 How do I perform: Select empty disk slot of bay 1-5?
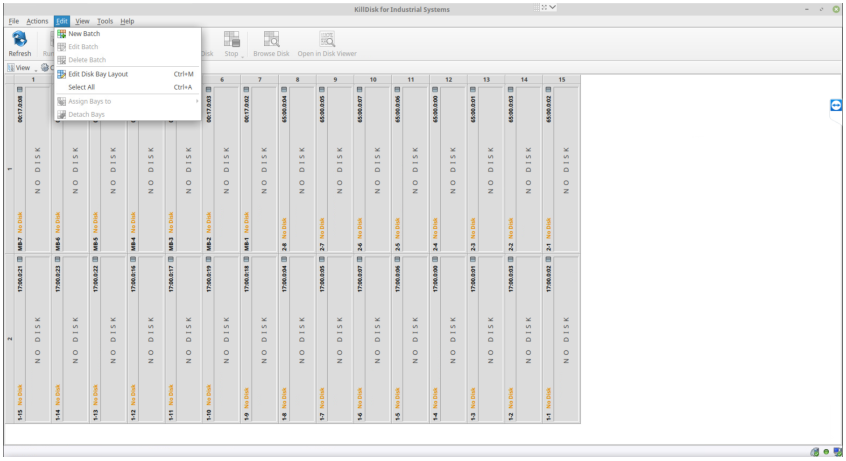tap(415, 339)
